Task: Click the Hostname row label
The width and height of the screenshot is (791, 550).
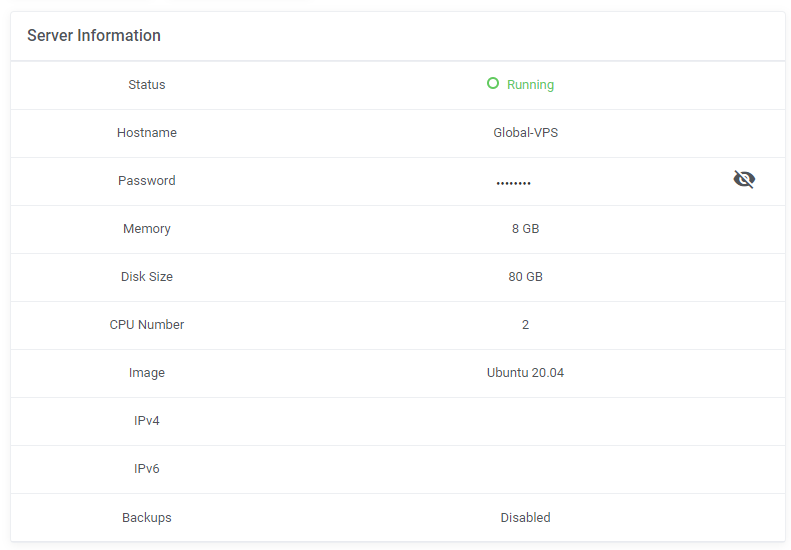Action: pyautogui.click(x=147, y=133)
